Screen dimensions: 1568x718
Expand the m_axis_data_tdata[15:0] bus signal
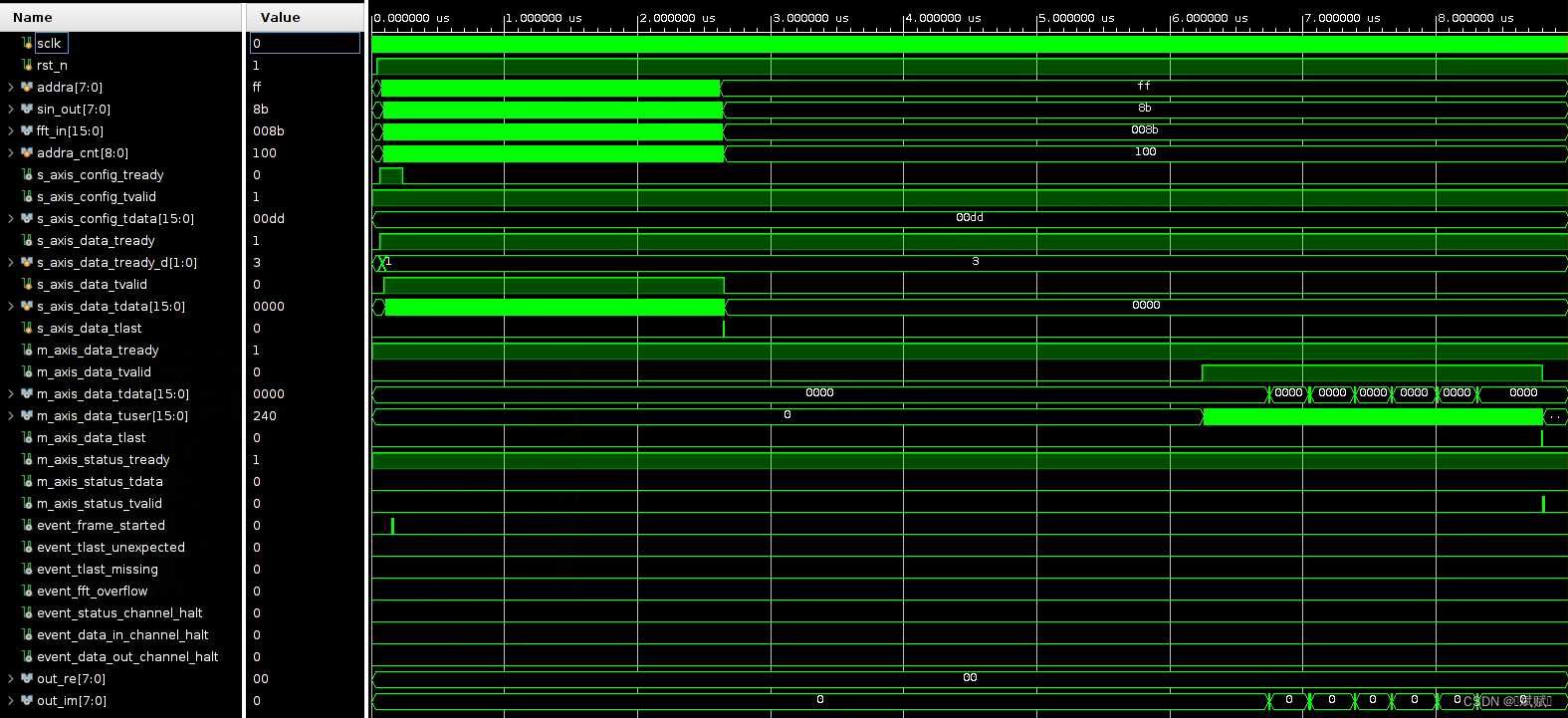11,394
